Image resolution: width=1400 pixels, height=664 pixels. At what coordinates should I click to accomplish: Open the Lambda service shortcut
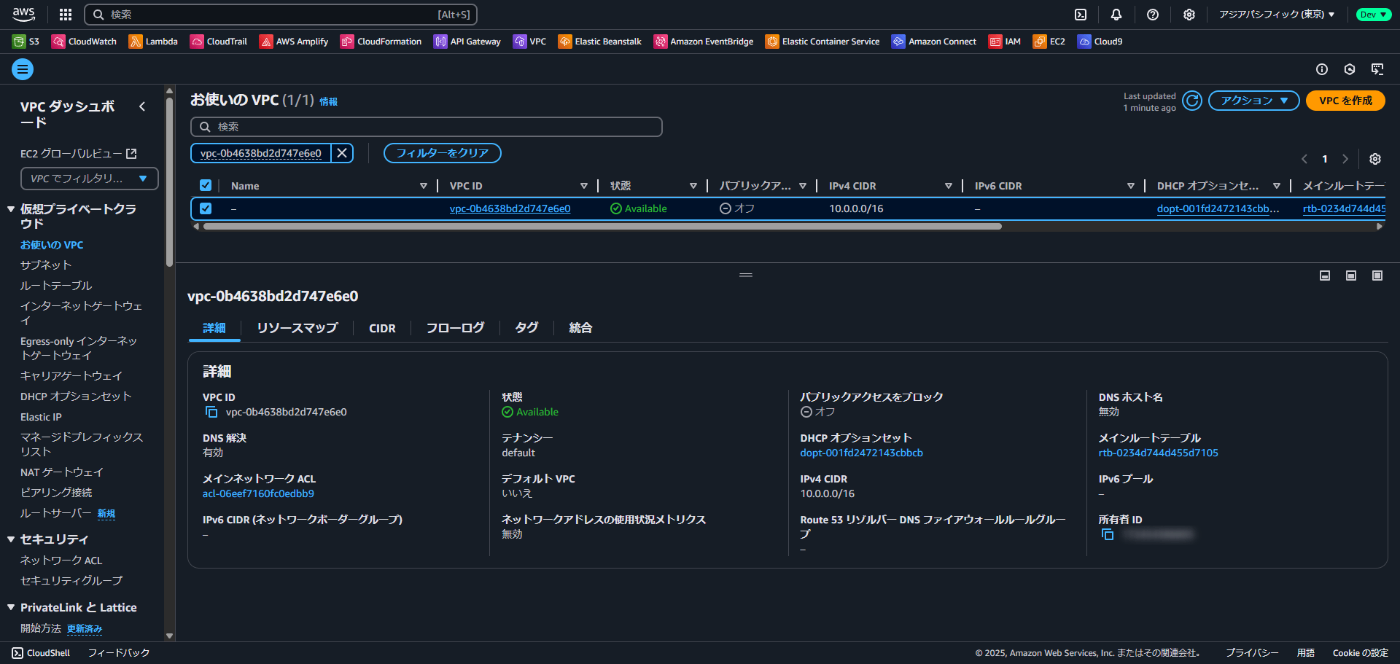click(x=153, y=42)
